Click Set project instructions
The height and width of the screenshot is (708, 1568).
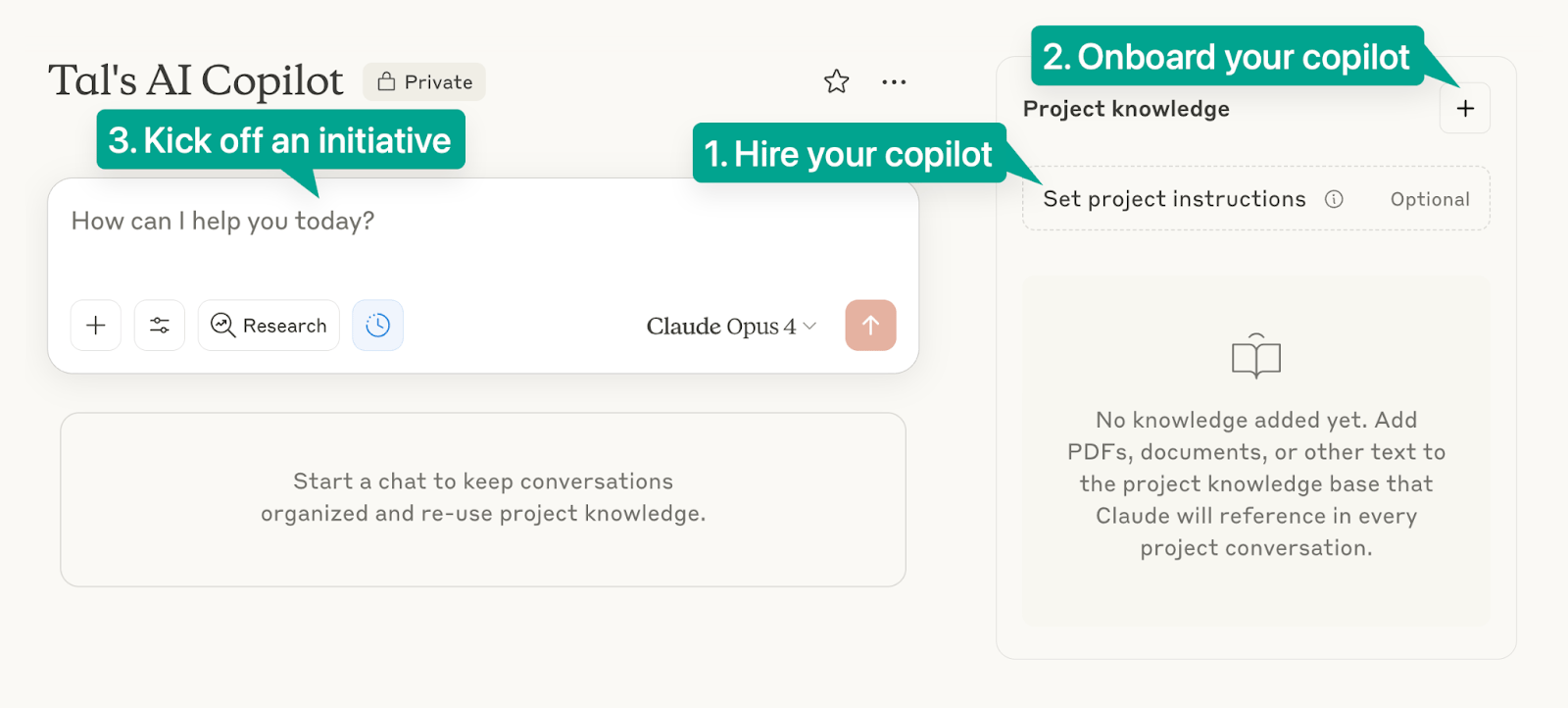click(1174, 199)
